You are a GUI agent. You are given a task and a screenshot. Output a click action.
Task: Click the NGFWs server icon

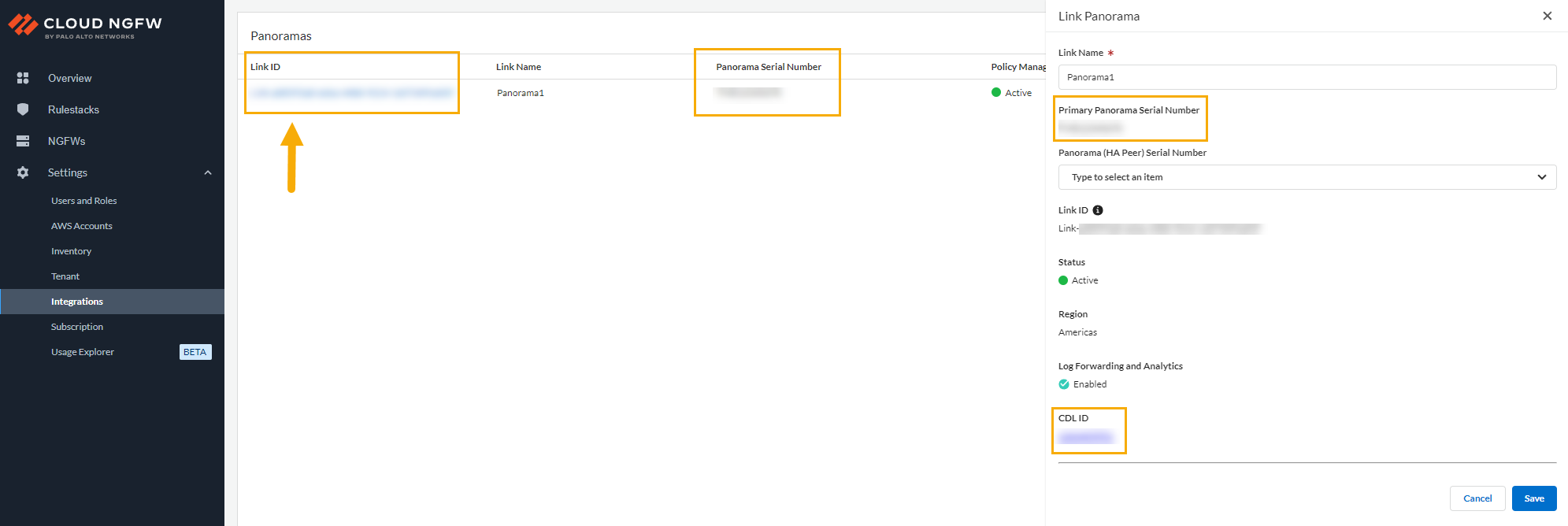click(x=23, y=141)
